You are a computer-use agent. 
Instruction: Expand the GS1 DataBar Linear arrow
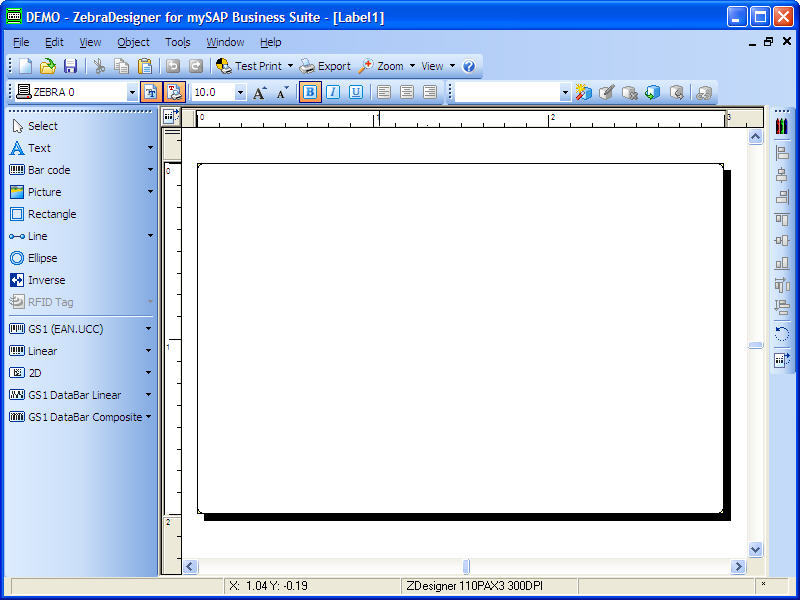point(149,395)
